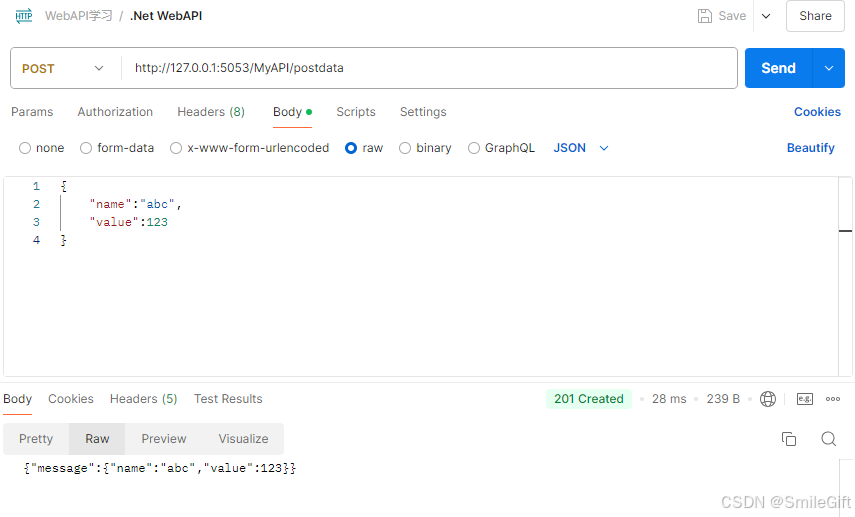
Task: Click the HTTP request type icon
Action: tap(24, 16)
